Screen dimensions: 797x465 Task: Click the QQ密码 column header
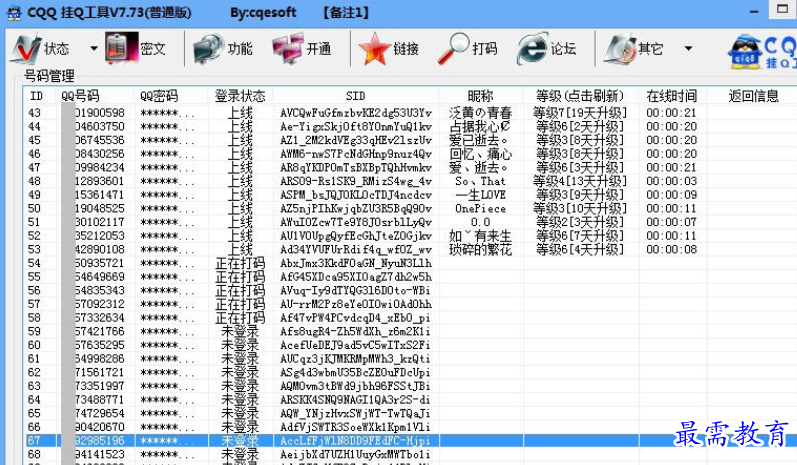[159, 96]
